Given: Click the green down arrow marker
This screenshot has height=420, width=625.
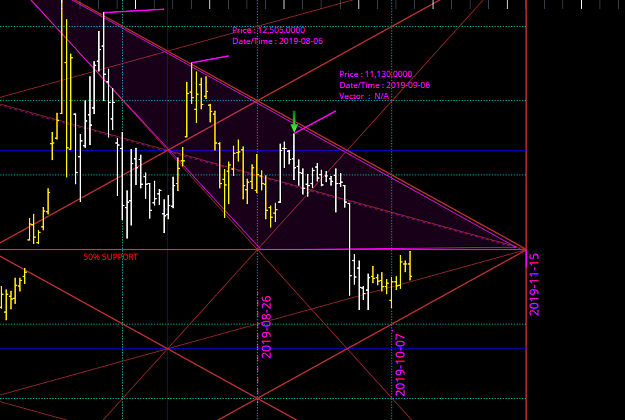Looking at the screenshot, I should click(x=294, y=122).
